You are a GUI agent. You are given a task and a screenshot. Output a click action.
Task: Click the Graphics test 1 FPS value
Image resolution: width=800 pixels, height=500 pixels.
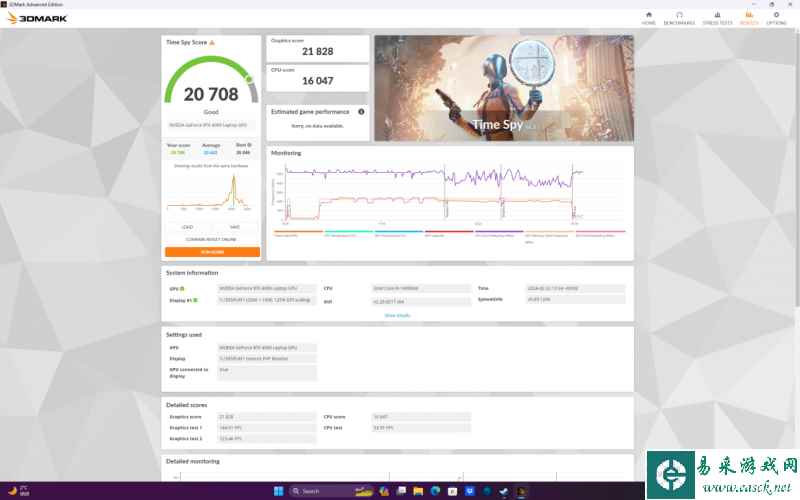(267, 428)
